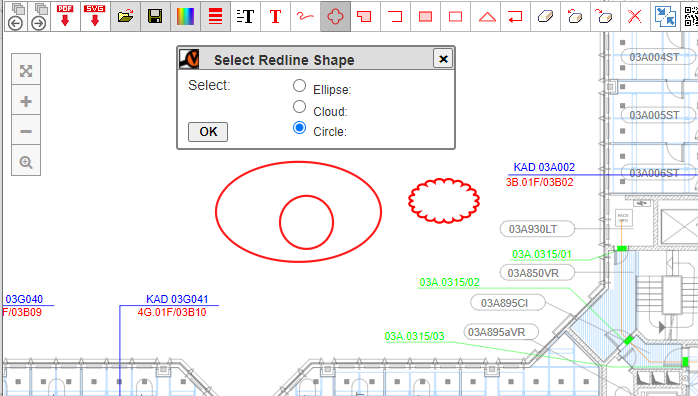The height and width of the screenshot is (396, 698).
Task: Zoom out with the minus button
Action: (26, 131)
